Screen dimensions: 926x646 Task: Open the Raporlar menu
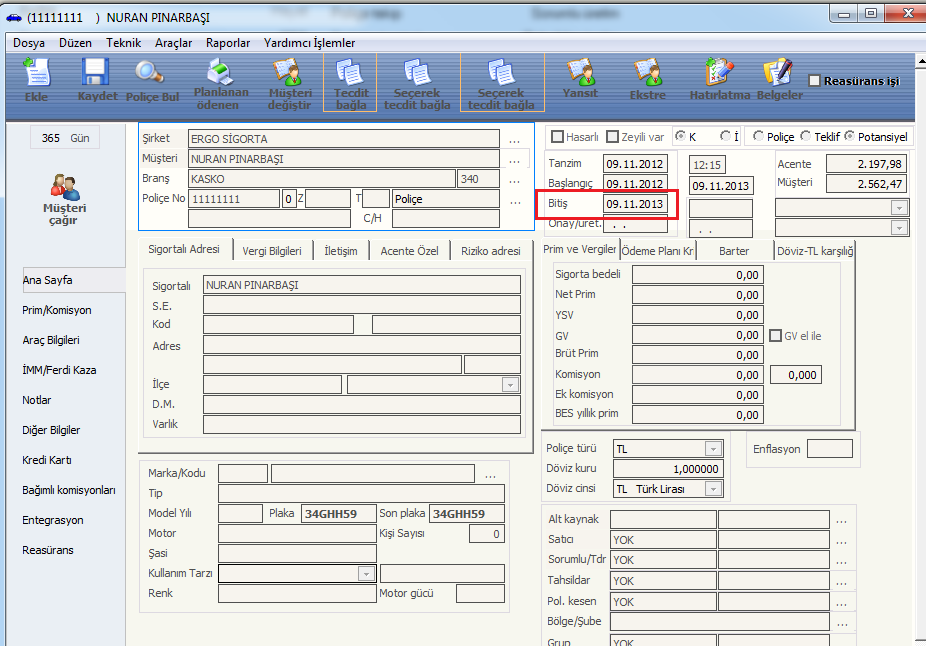point(228,43)
